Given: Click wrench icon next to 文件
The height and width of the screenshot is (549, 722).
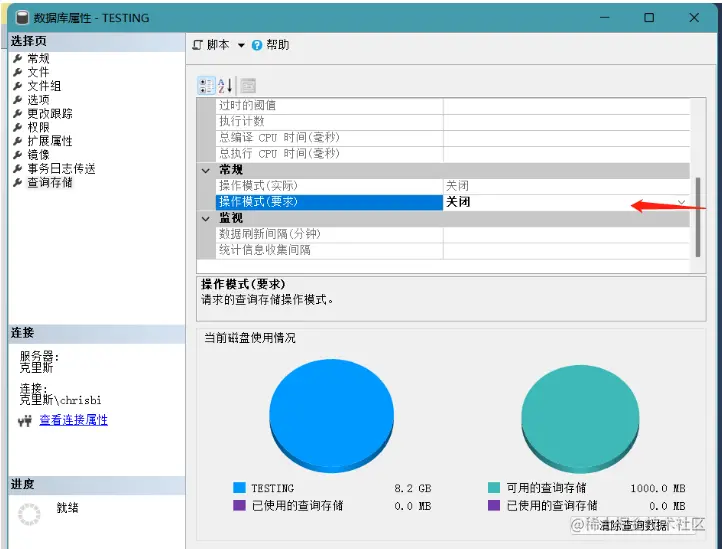Looking at the screenshot, I should tap(17, 72).
